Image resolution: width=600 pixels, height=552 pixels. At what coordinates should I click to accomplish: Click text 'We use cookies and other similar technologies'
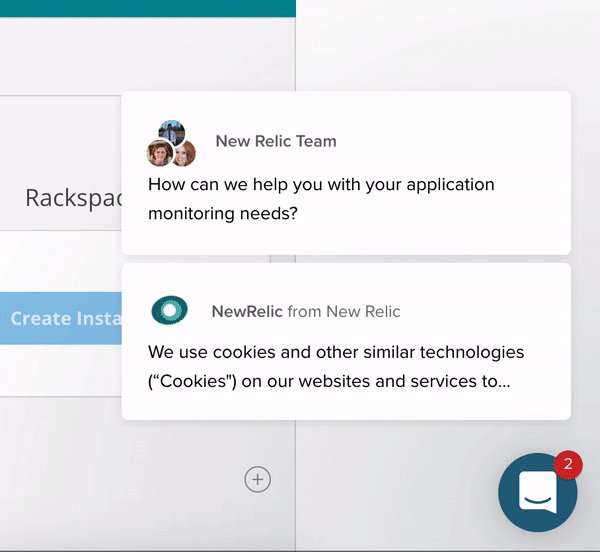point(336,352)
